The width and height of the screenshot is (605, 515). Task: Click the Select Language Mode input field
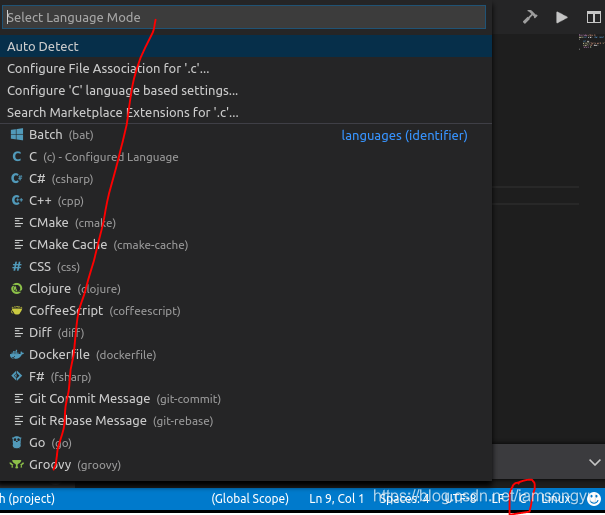pyautogui.click(x=244, y=17)
